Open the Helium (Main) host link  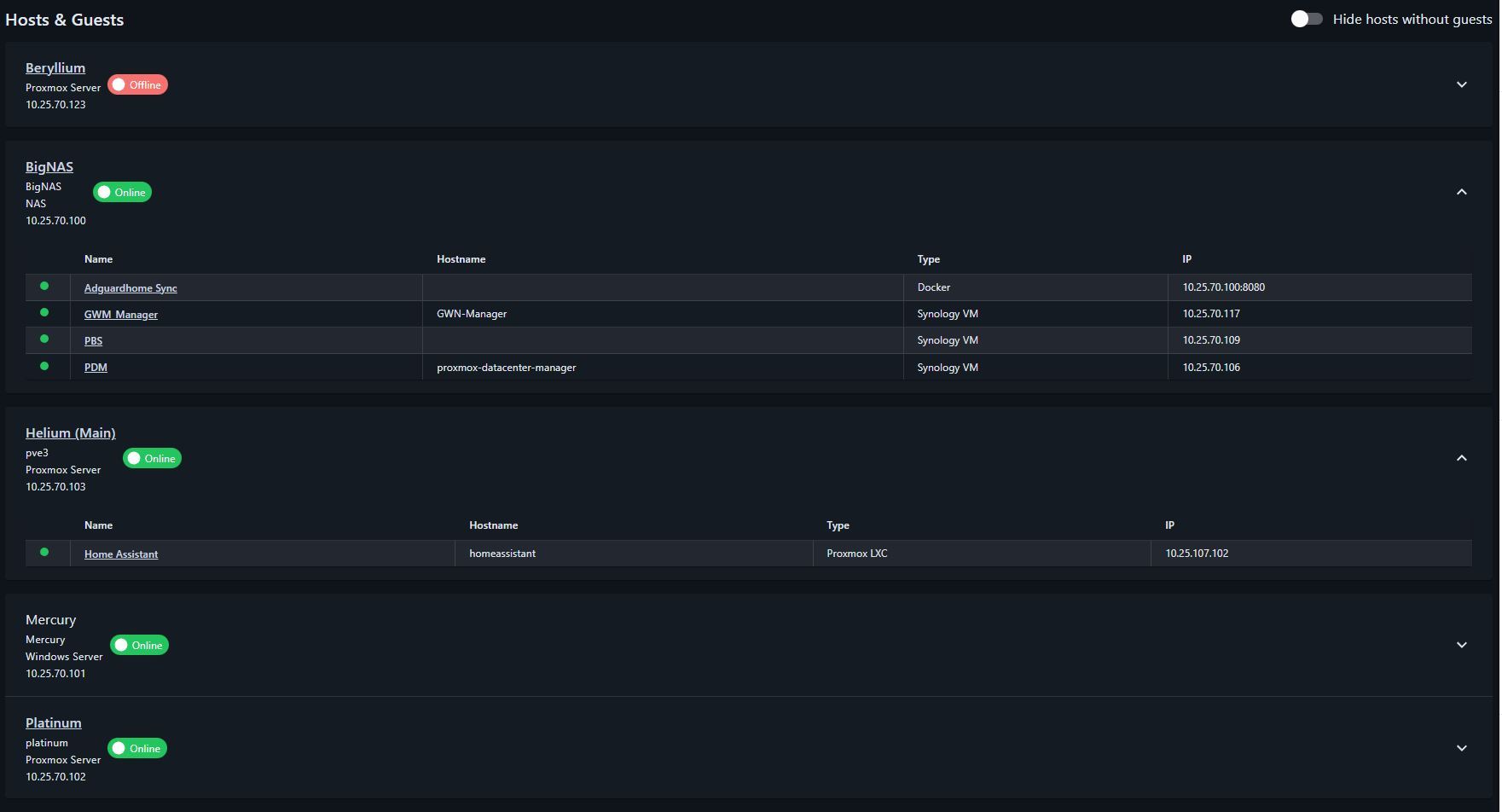[70, 432]
